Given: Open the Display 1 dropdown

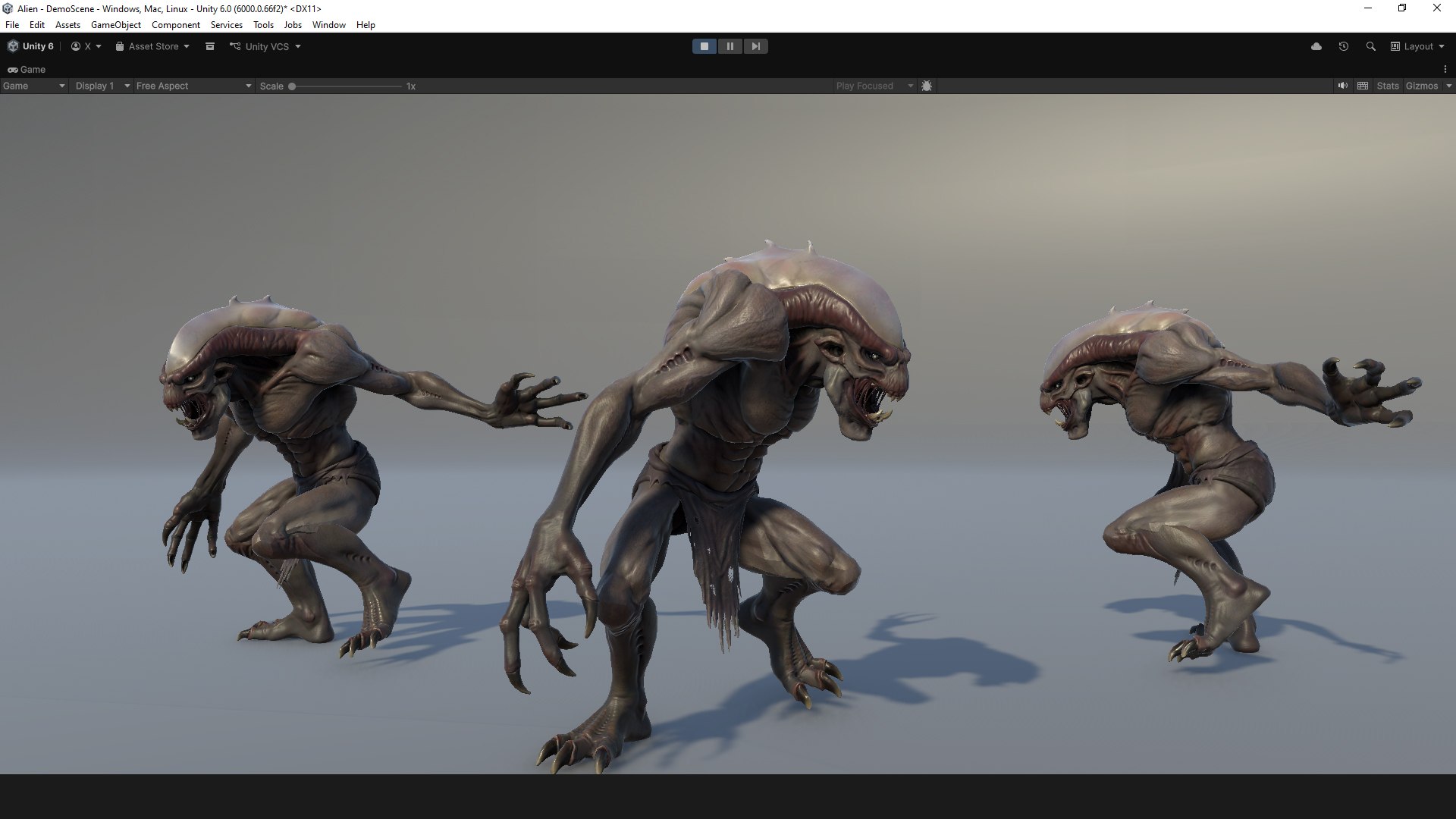Looking at the screenshot, I should pos(102,86).
